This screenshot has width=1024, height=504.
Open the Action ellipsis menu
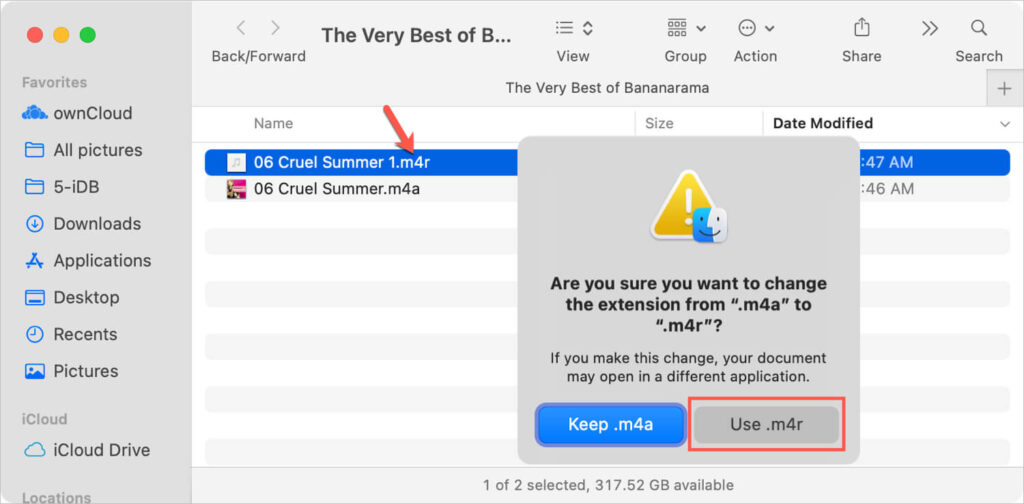755,28
